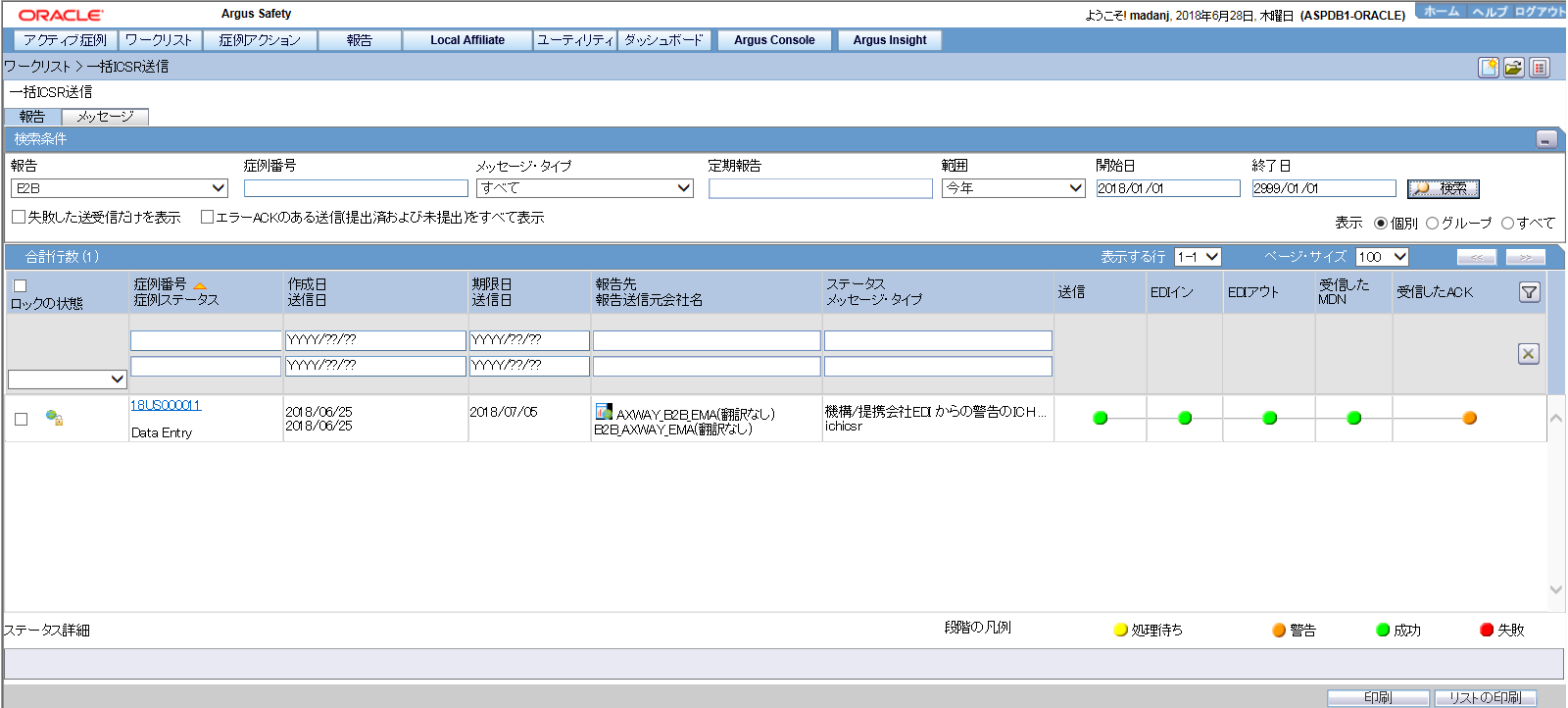
Task: Click the 送信 status dot for case 18US000011
Action: click(1101, 418)
